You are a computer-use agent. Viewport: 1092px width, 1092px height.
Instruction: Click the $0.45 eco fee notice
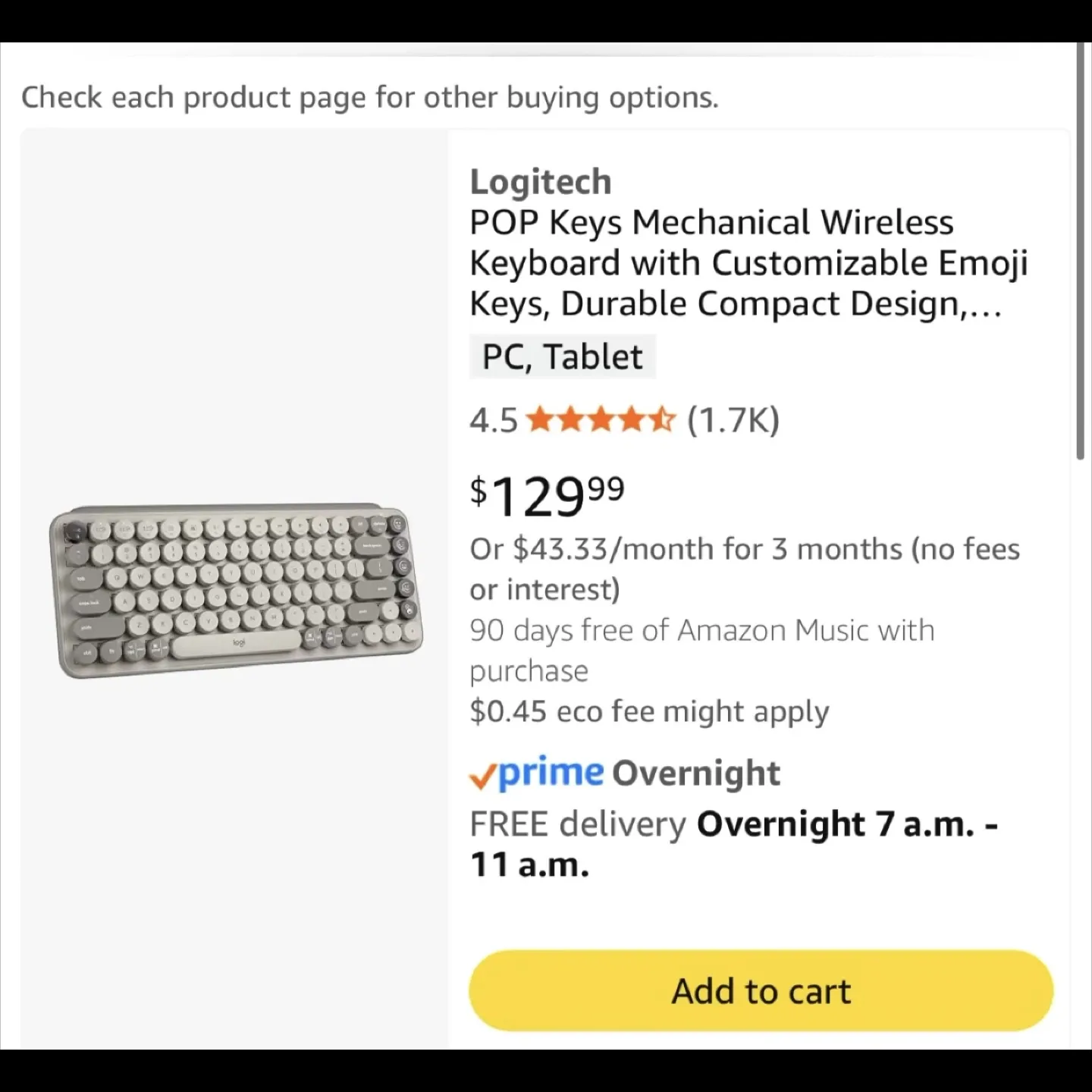coord(650,711)
